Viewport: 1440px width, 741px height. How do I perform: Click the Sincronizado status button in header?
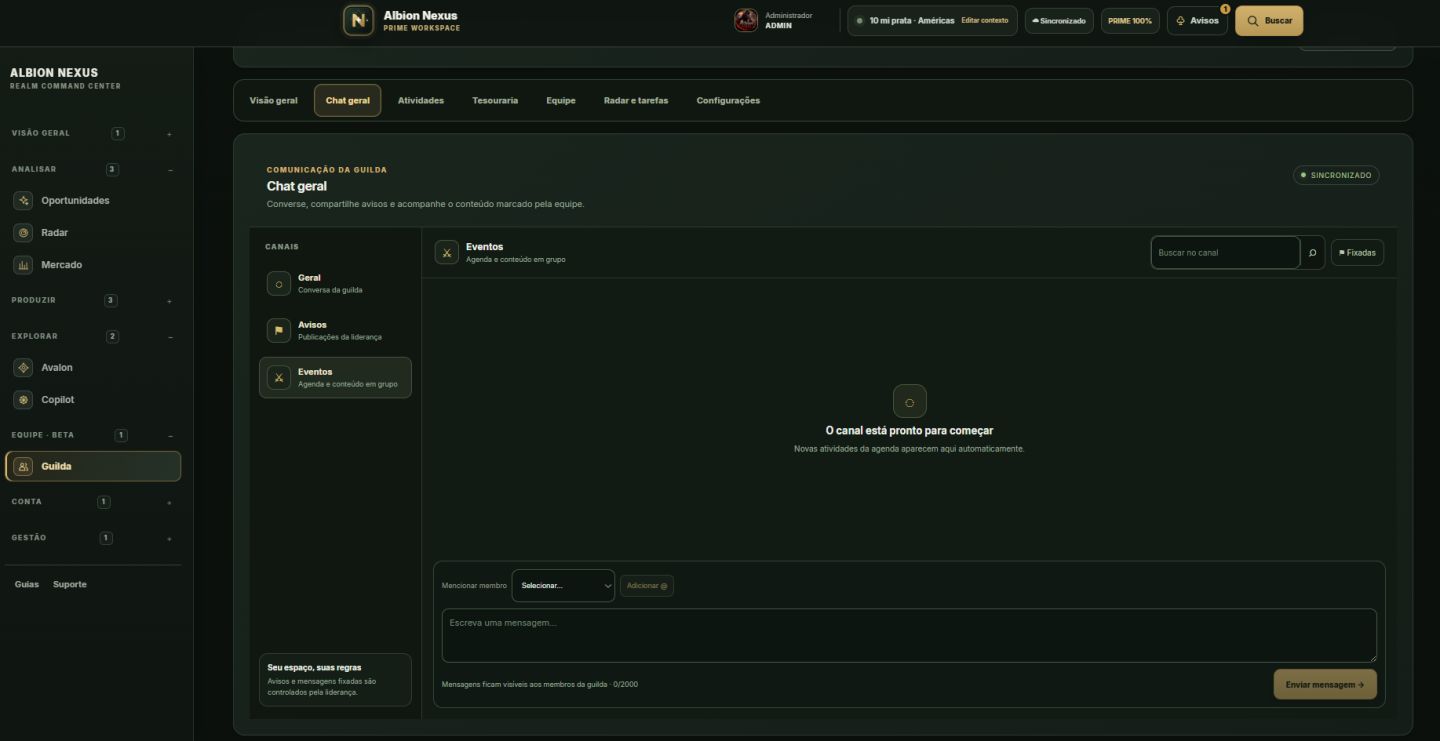(1059, 21)
